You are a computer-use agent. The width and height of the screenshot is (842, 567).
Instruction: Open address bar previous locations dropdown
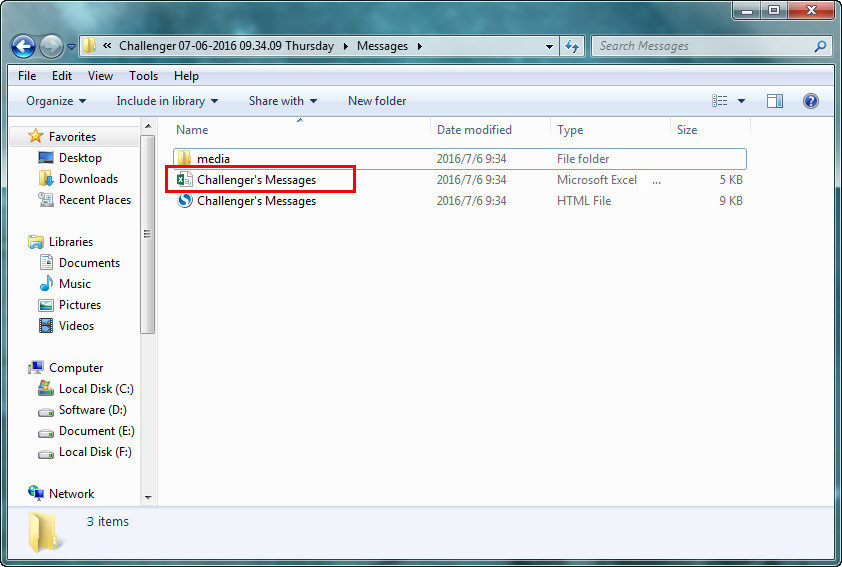point(549,47)
